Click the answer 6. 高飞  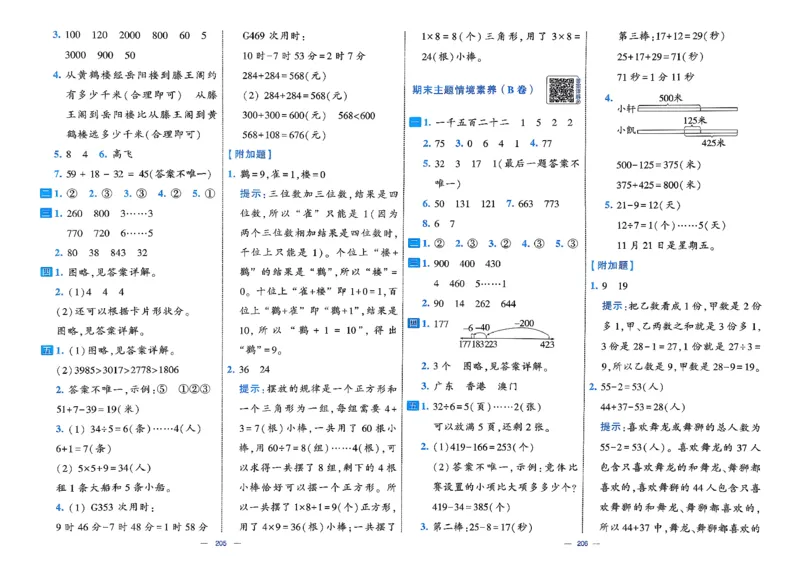pos(115,154)
